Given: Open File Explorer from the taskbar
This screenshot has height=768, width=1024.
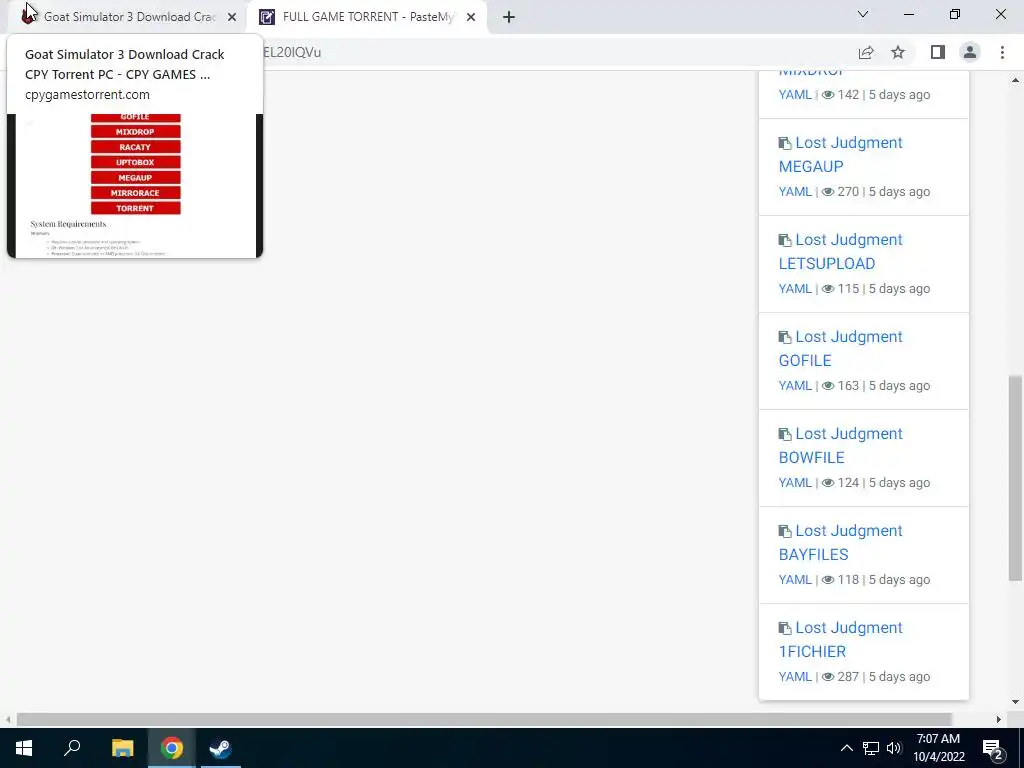Looking at the screenshot, I should tap(122, 748).
